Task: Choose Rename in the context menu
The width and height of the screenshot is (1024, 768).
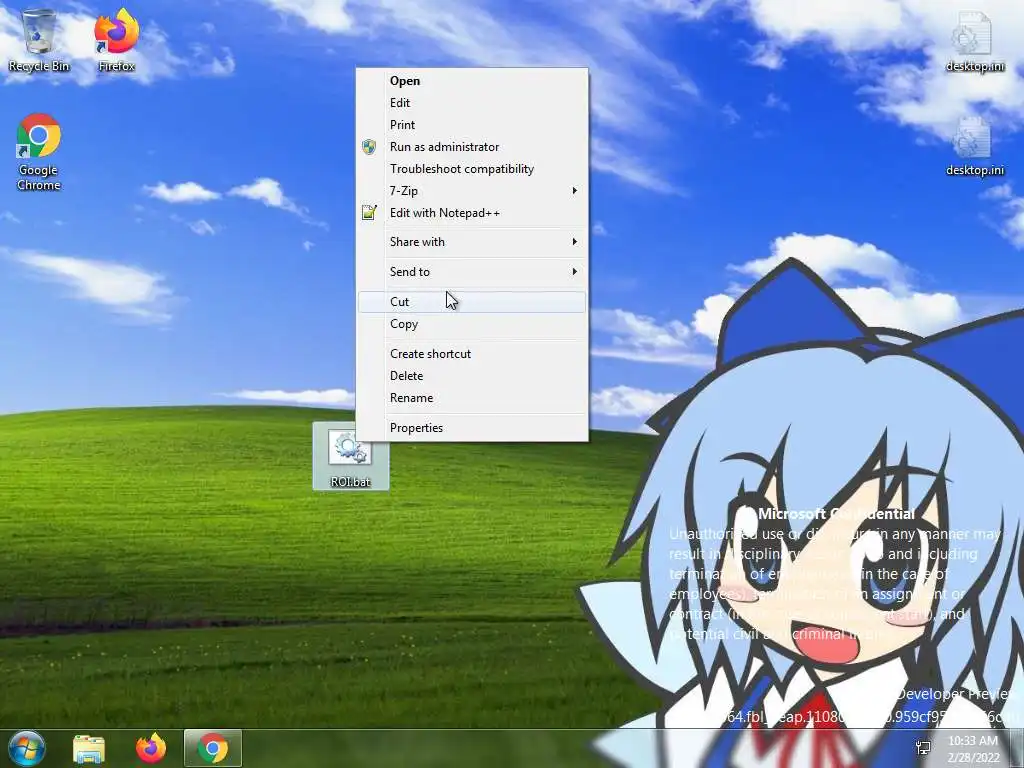Action: click(472, 398)
